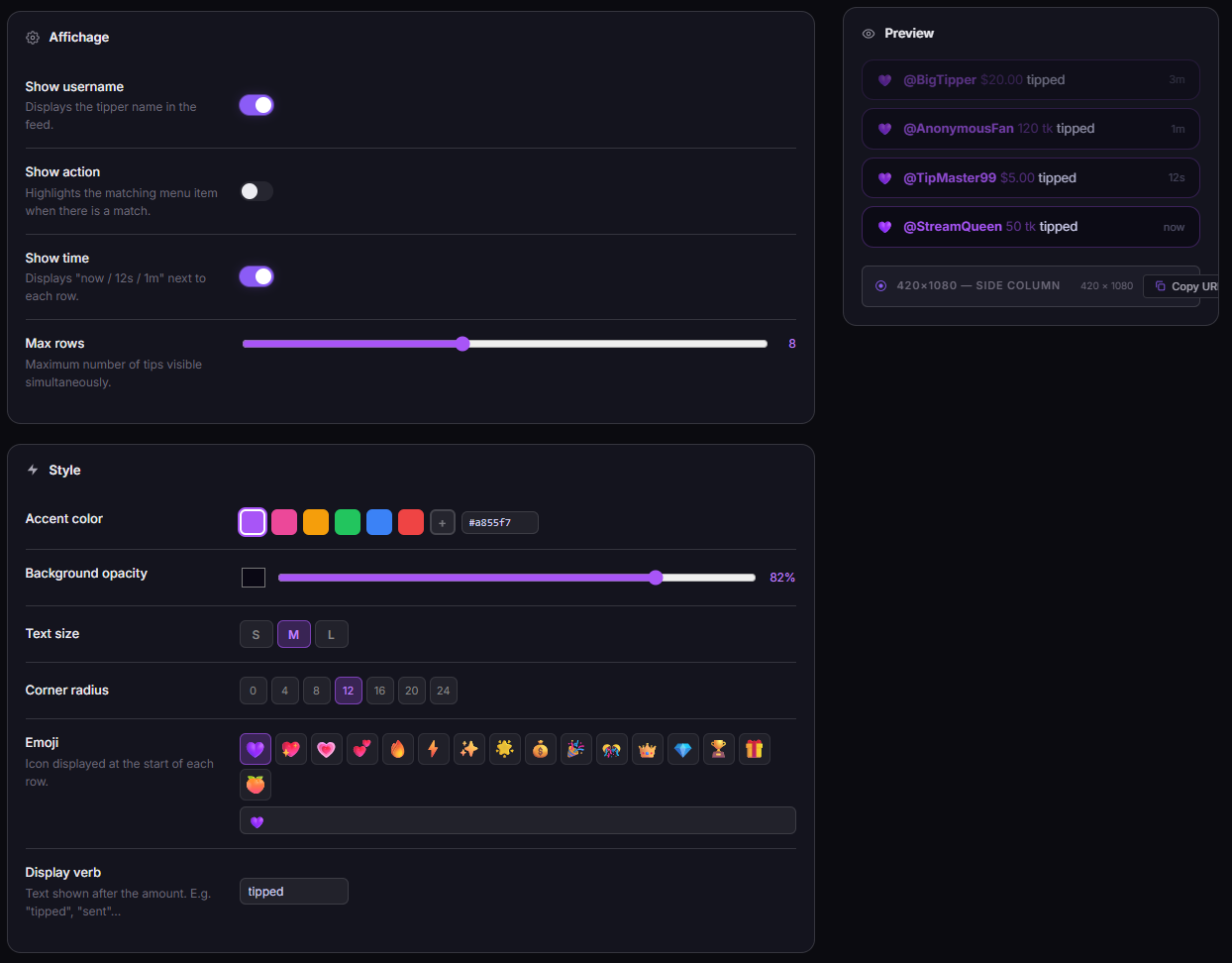
Task: Pick the green accent color swatch
Action: (x=348, y=522)
